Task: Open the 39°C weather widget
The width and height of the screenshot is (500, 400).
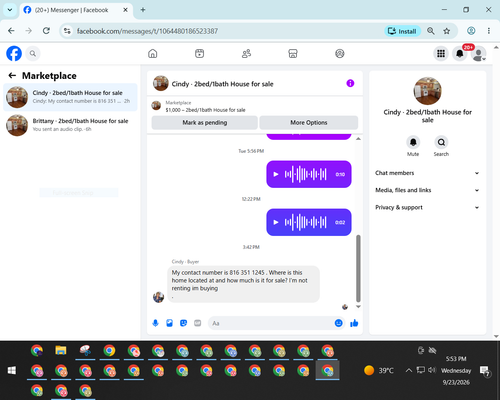Action: click(379, 370)
